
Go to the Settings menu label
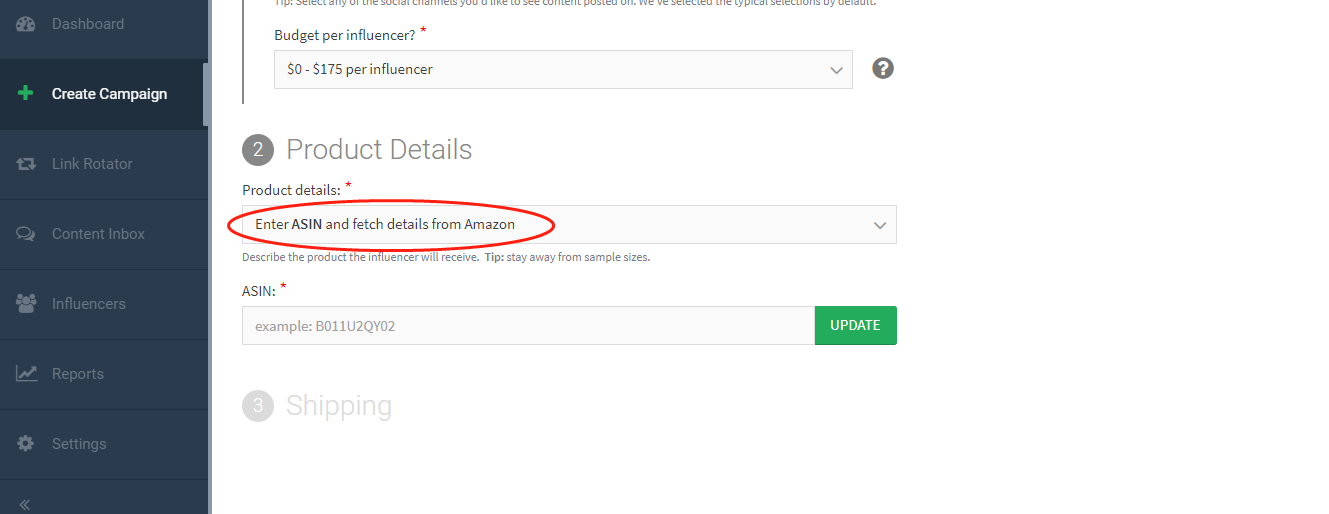pyautogui.click(x=79, y=444)
